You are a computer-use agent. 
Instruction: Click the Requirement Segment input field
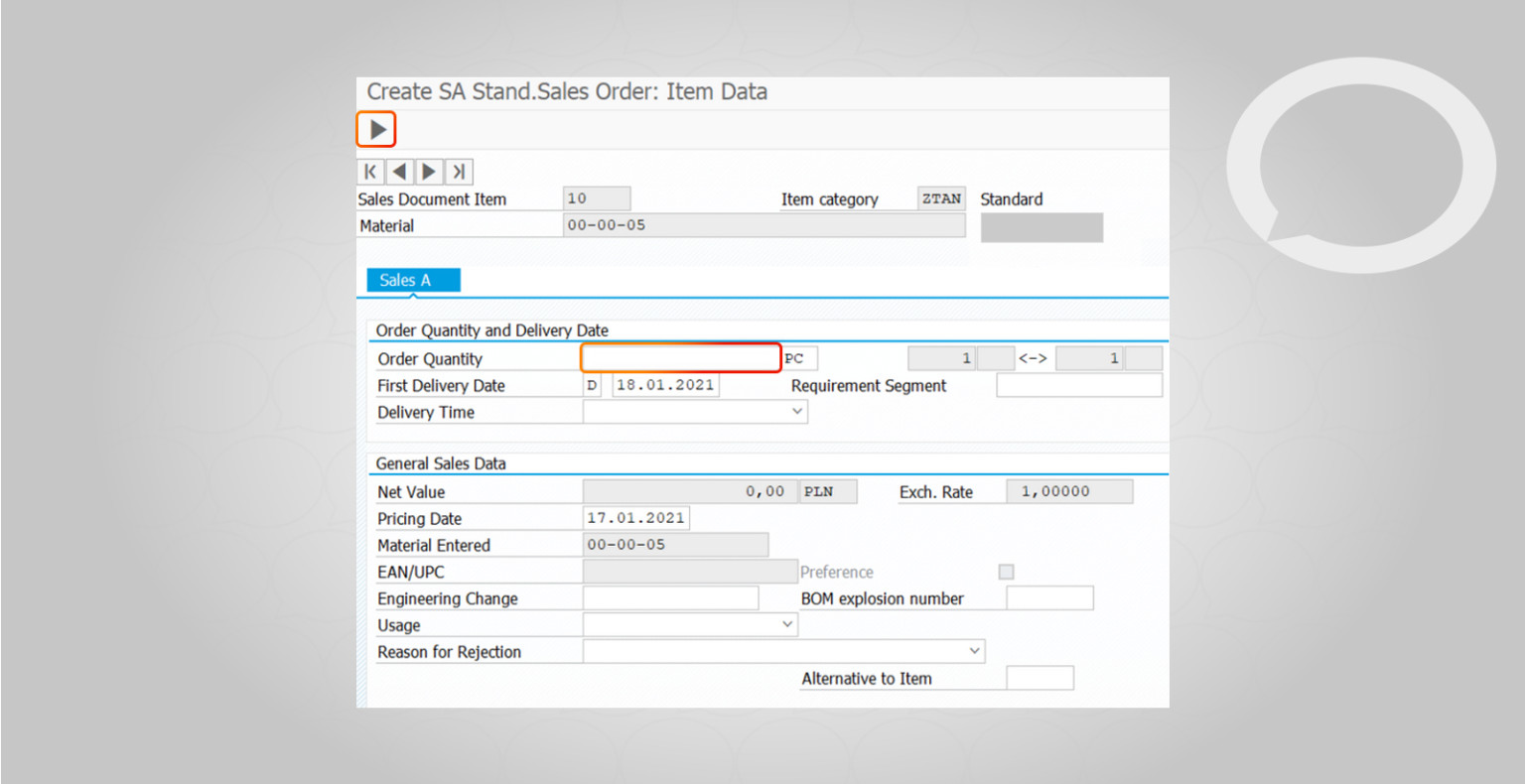1079,385
